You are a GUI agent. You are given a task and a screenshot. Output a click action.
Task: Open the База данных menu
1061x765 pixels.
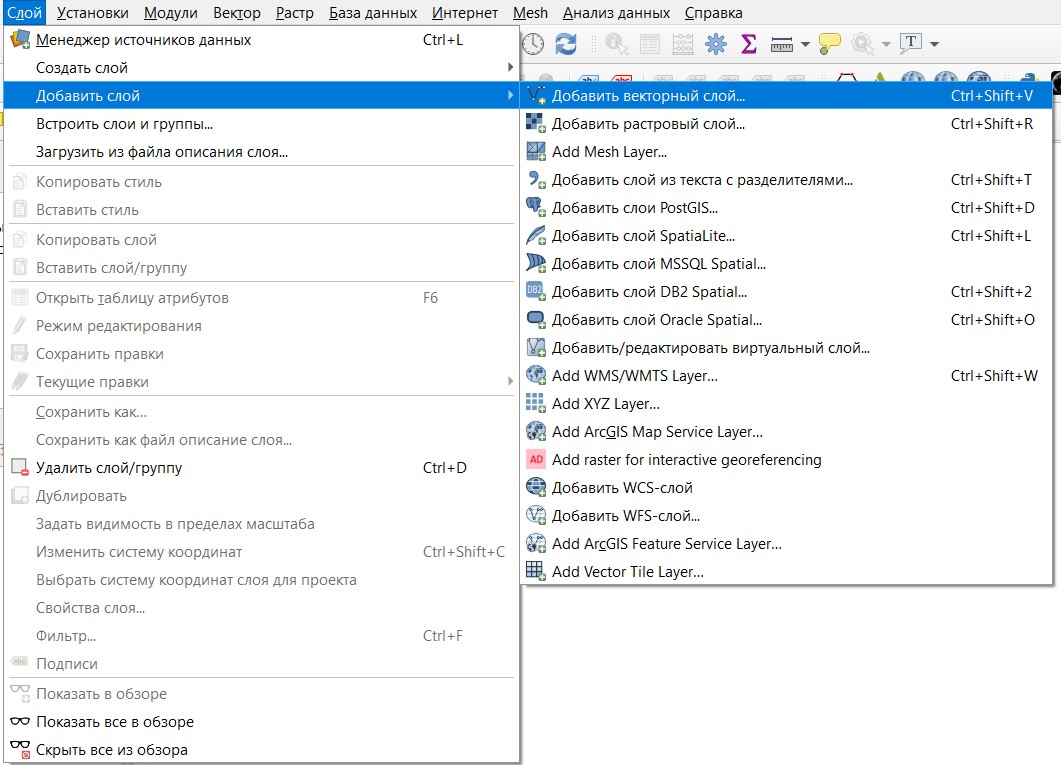pyautogui.click(x=373, y=13)
